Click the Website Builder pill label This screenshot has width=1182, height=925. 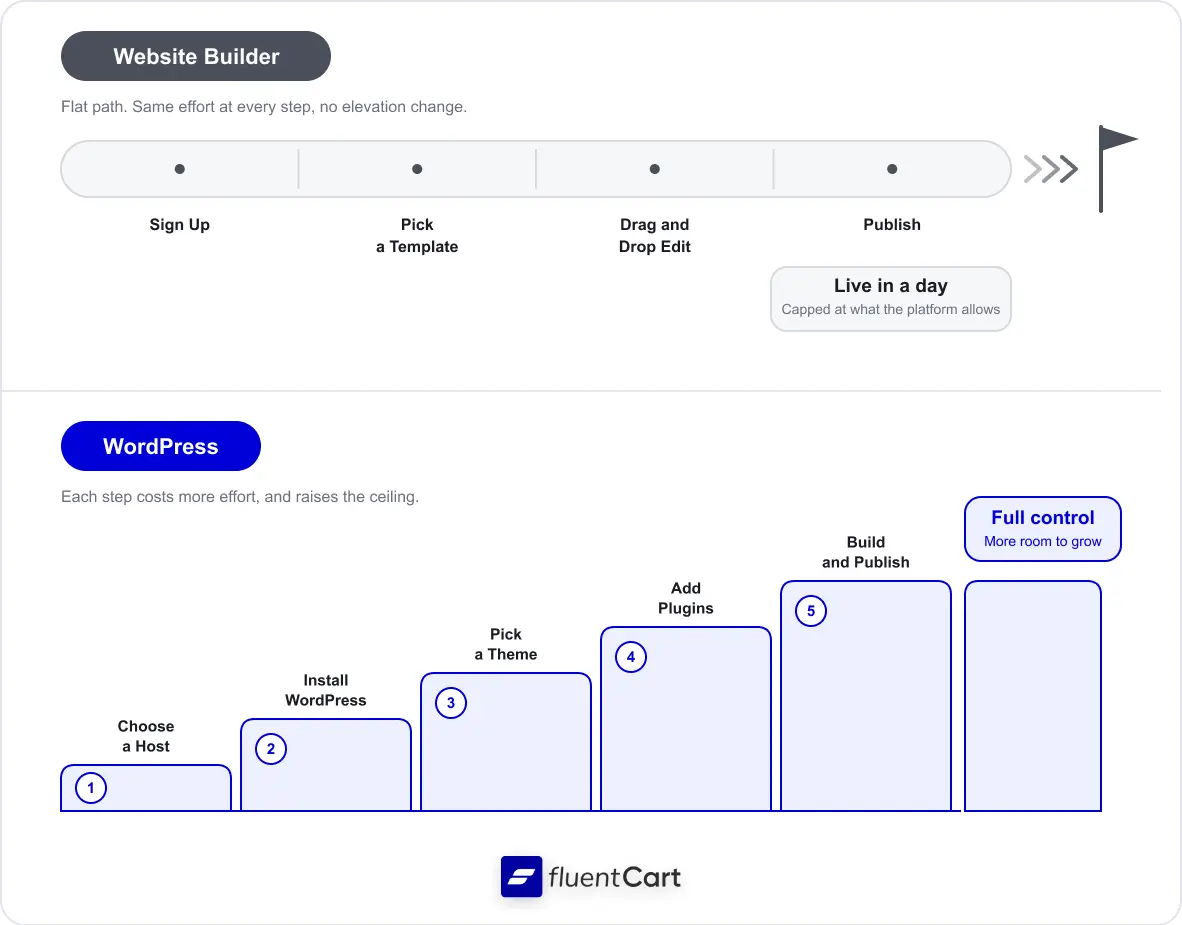(196, 57)
